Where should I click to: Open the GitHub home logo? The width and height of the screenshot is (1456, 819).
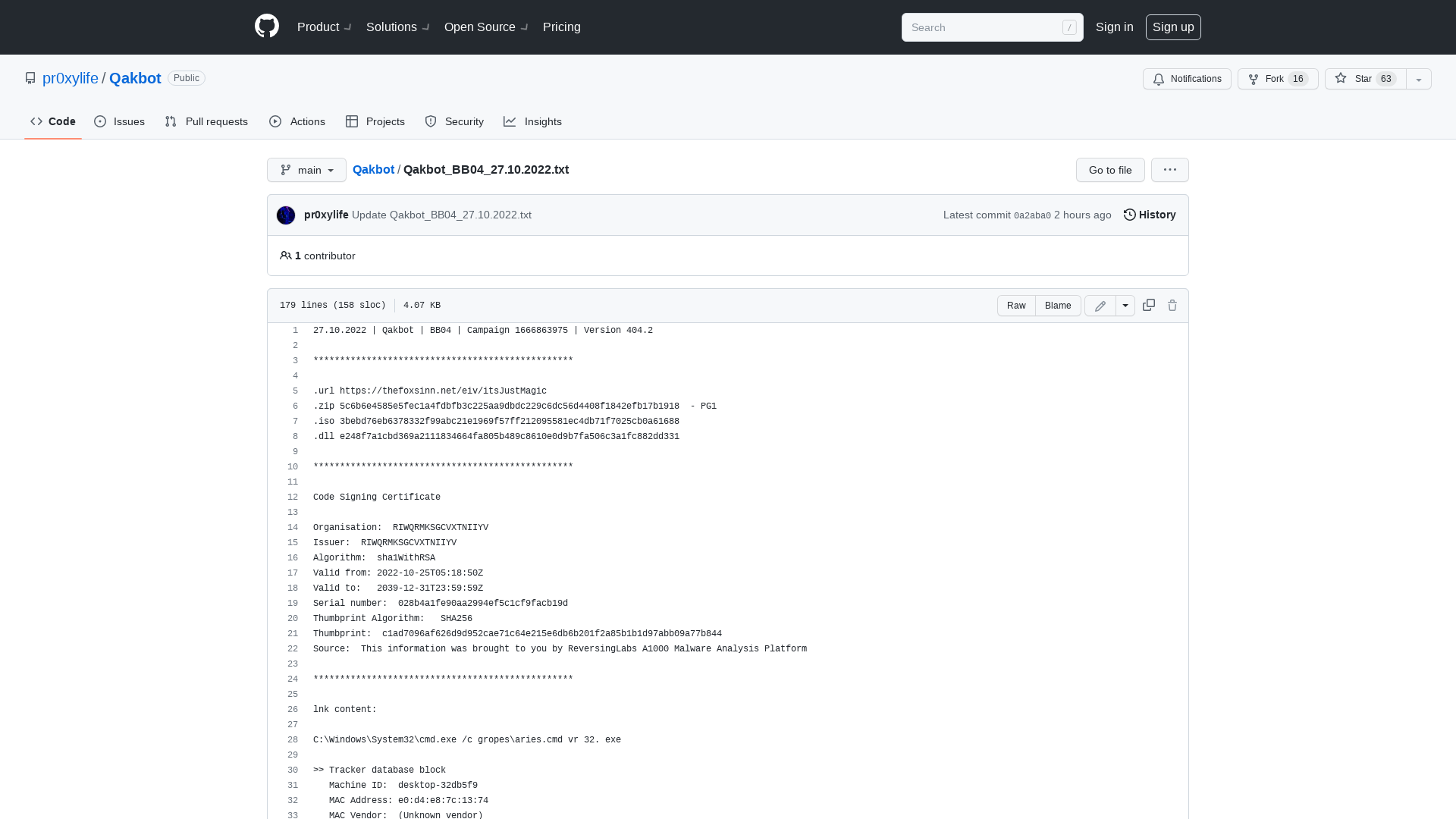pyautogui.click(x=266, y=27)
